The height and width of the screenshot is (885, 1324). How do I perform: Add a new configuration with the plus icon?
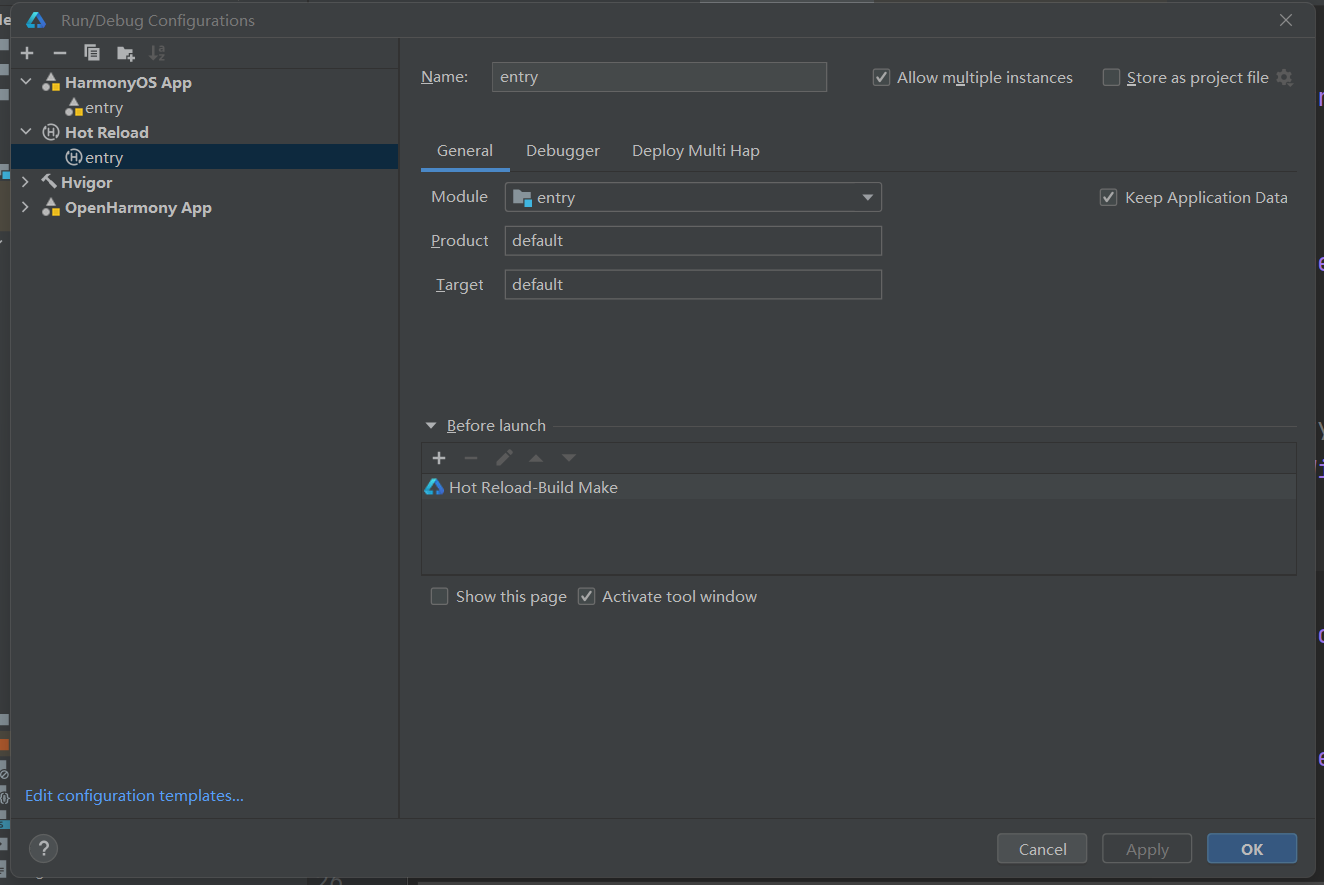[x=27, y=53]
